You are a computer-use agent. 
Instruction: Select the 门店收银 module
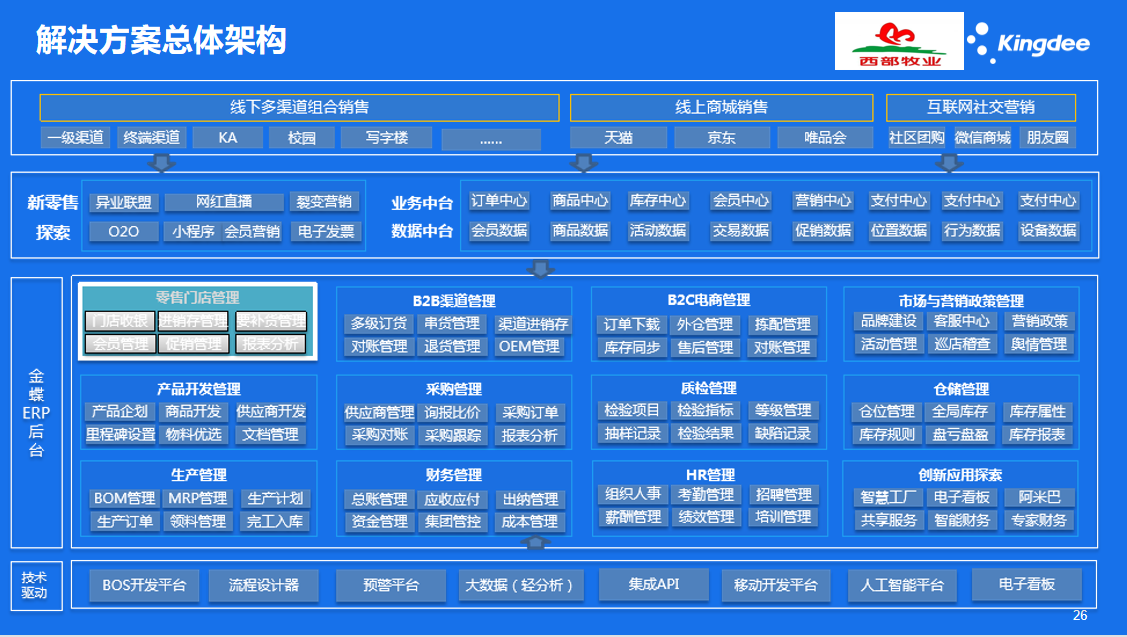point(119,322)
